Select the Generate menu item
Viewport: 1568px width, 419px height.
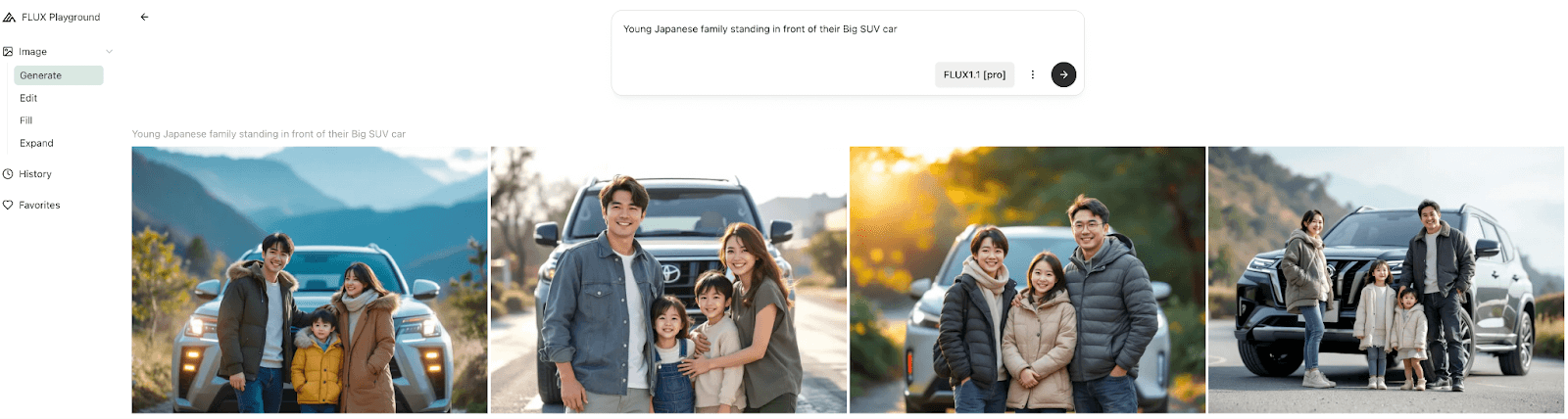coord(59,75)
